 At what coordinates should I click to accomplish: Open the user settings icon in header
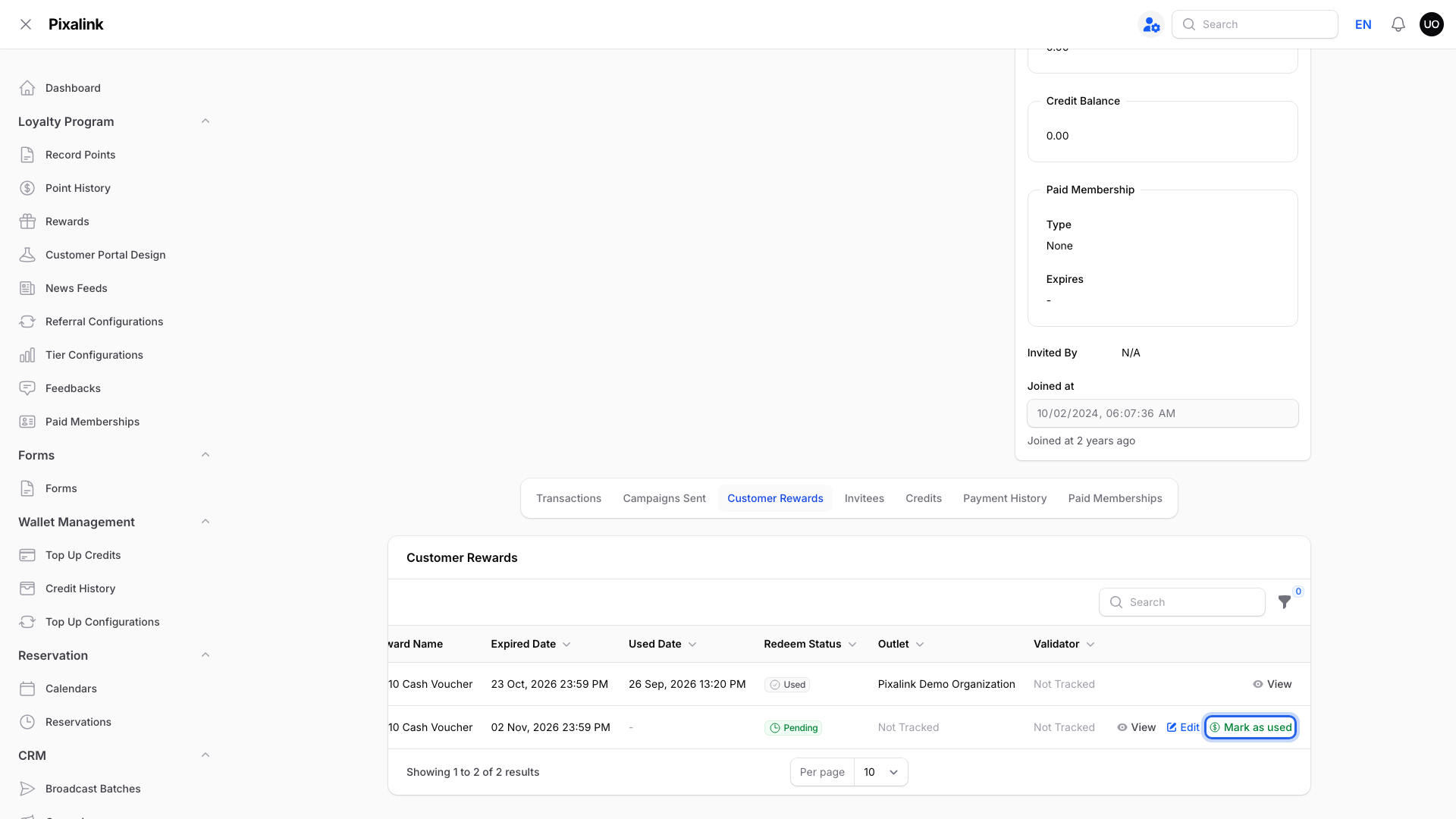click(x=1151, y=24)
